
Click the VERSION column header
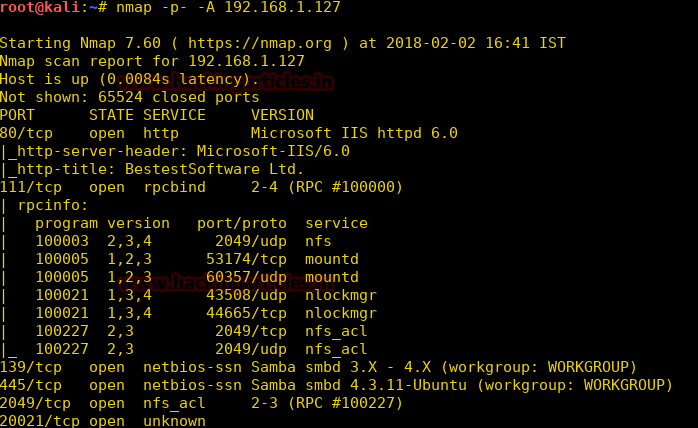(x=282, y=115)
